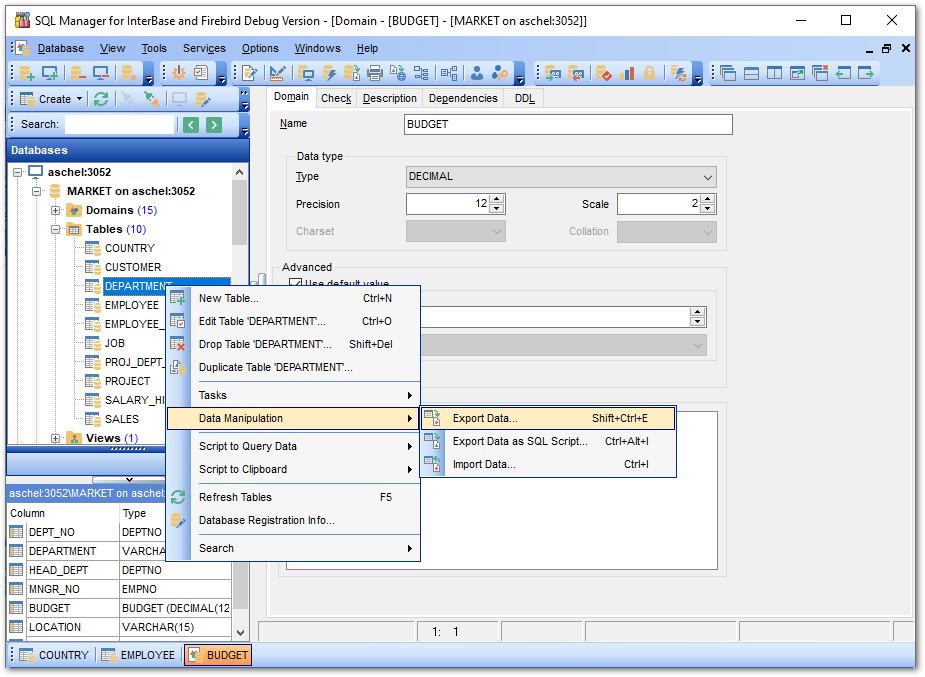The width and height of the screenshot is (925, 677).
Task: Choose Export Data as SQL Script
Action: coord(520,441)
